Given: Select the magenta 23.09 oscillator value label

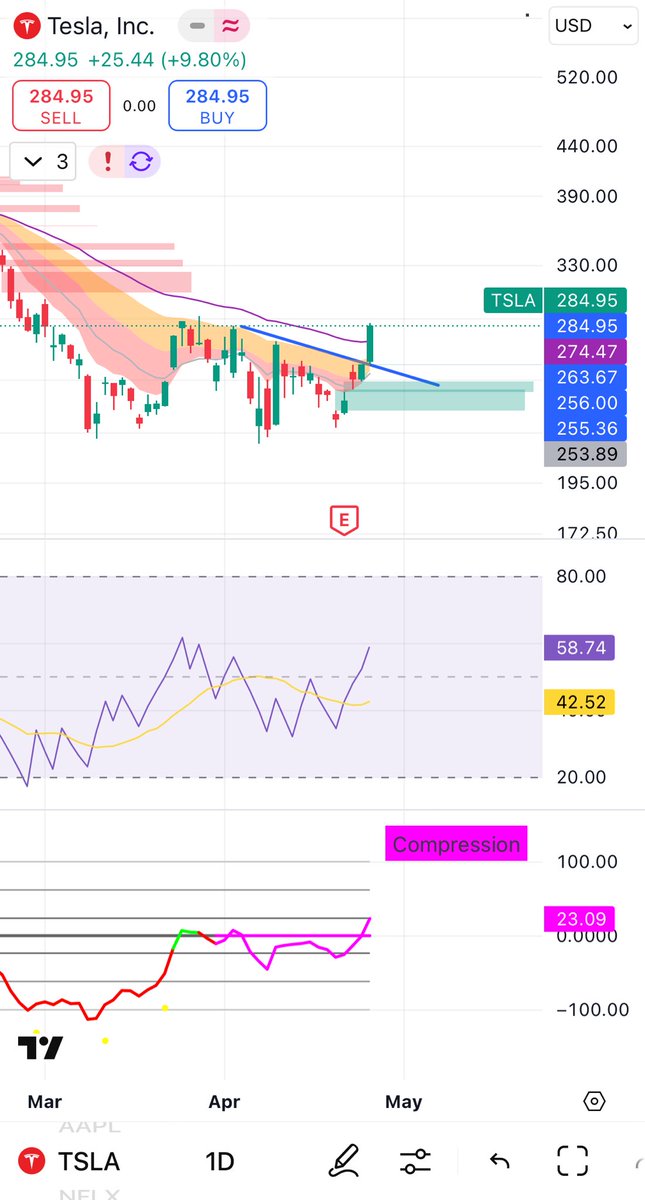Looking at the screenshot, I should 579,918.
